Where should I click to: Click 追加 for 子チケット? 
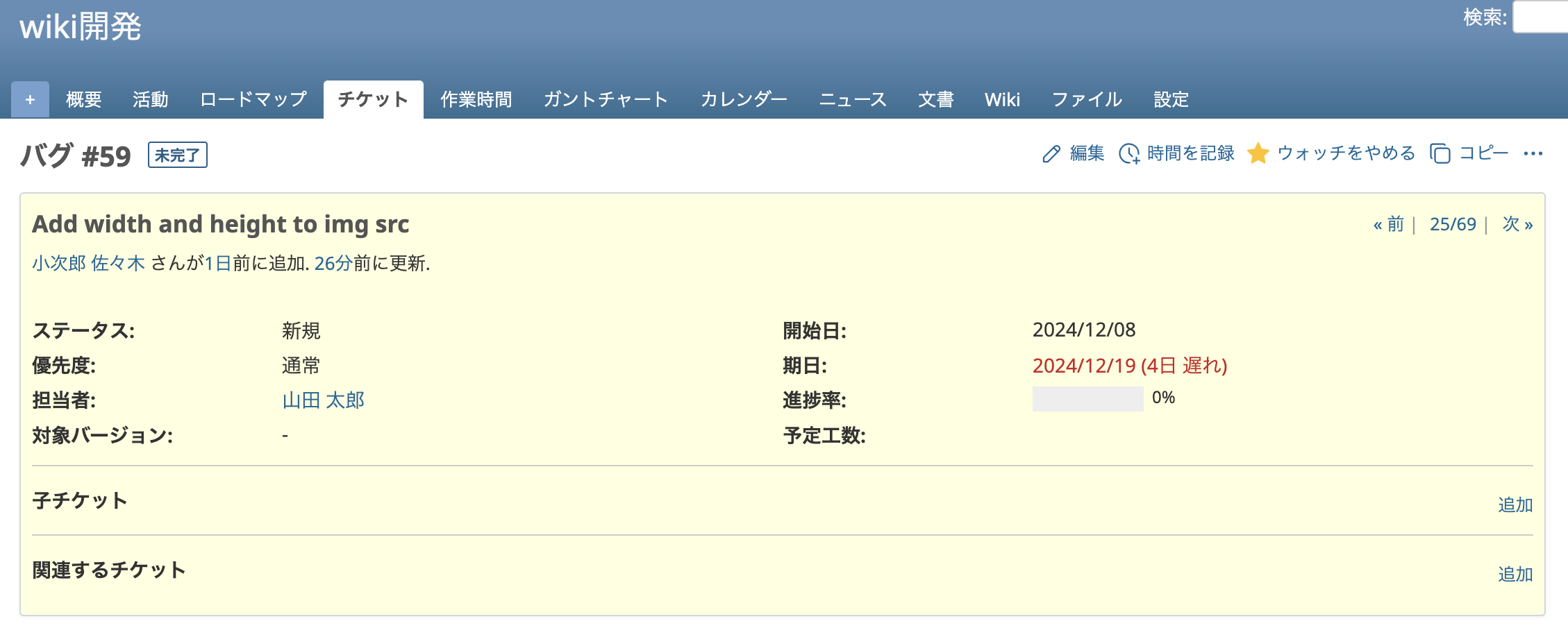point(1515,504)
